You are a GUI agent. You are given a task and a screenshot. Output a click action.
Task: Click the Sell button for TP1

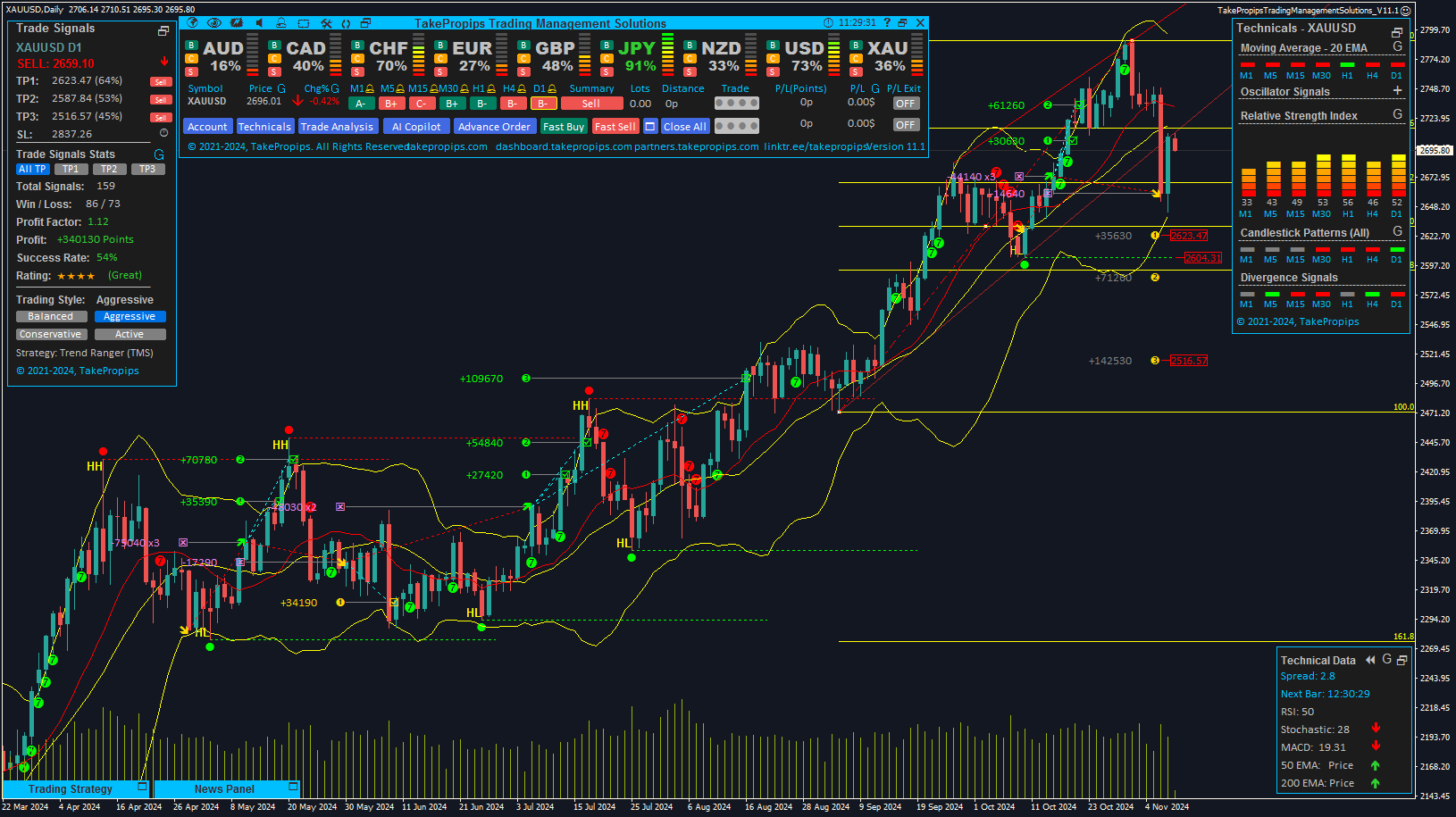coord(161,81)
